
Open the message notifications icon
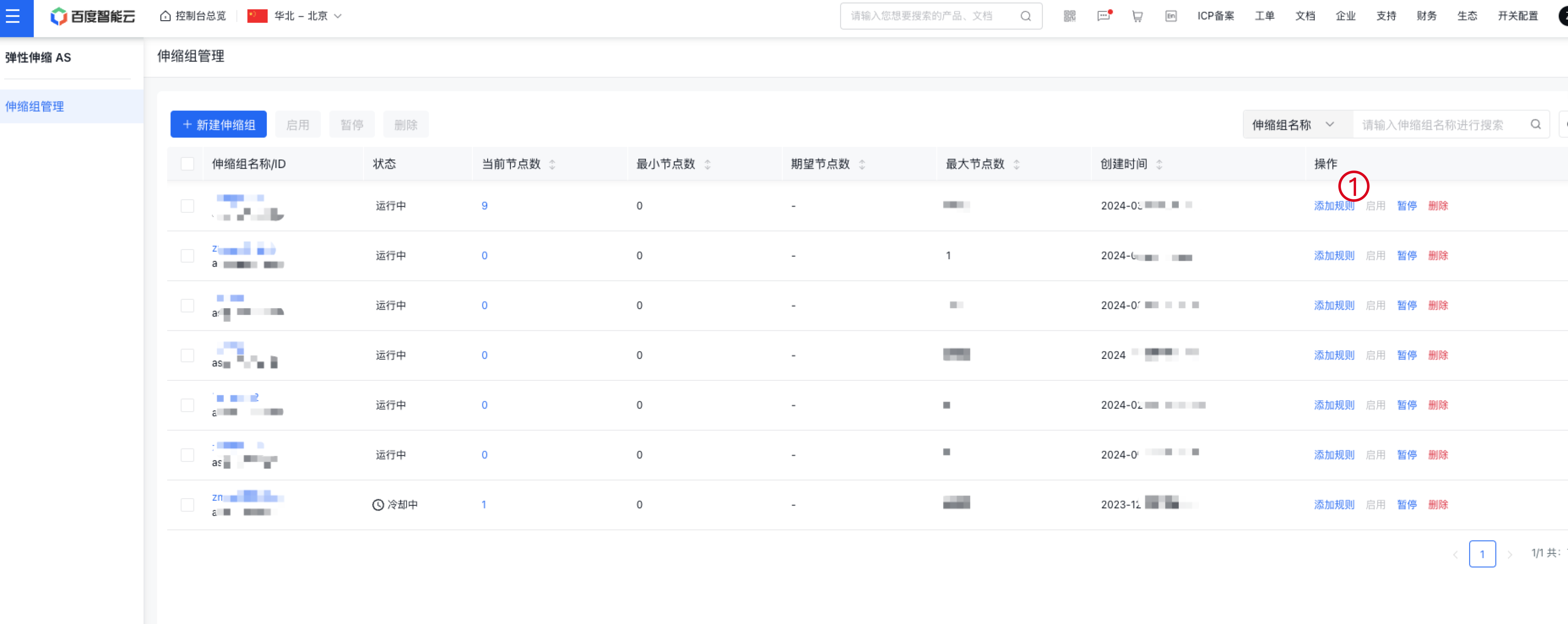pos(1104,16)
